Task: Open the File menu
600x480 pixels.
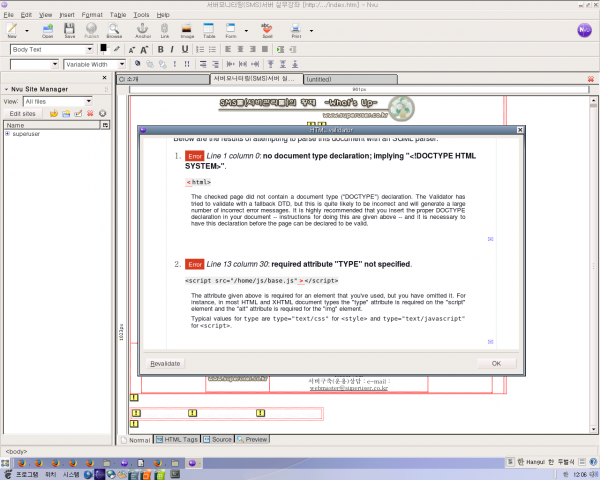Action: 8,15
